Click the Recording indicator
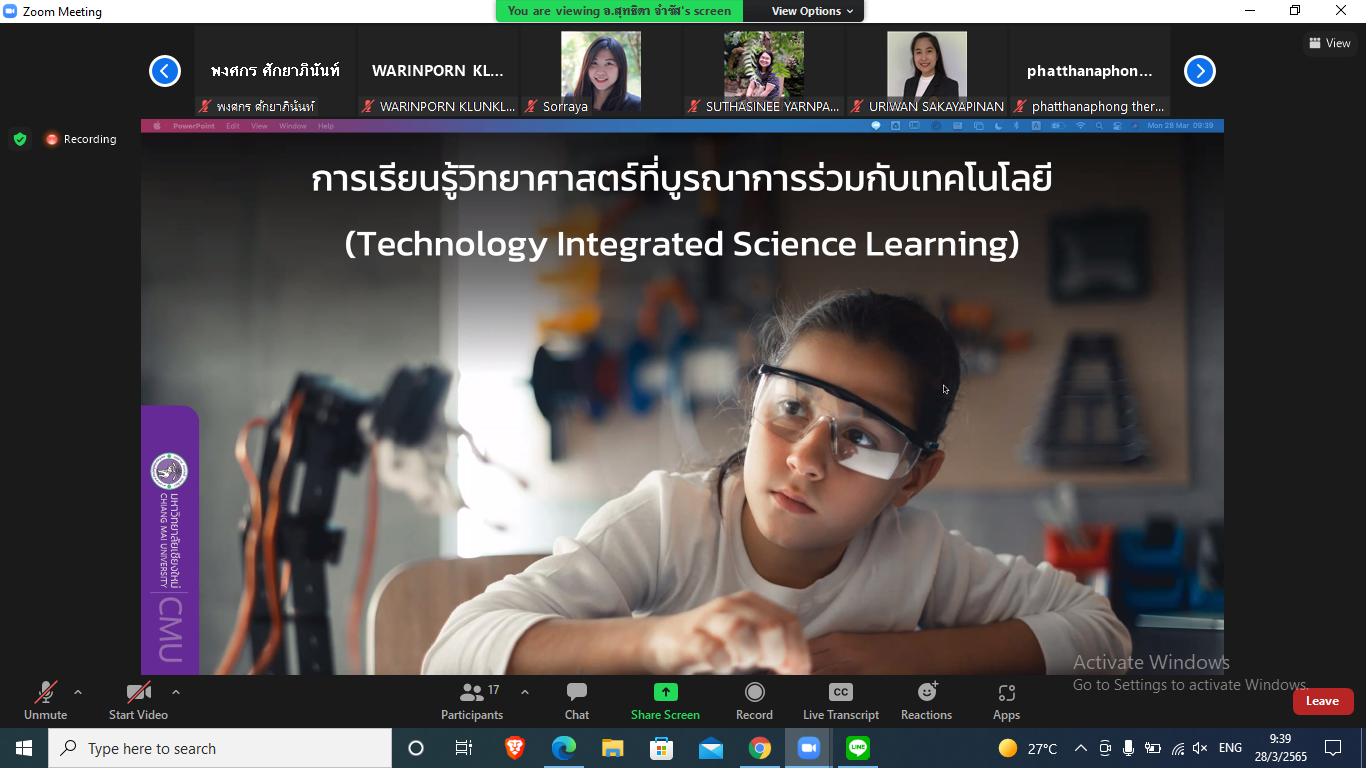 (x=81, y=139)
